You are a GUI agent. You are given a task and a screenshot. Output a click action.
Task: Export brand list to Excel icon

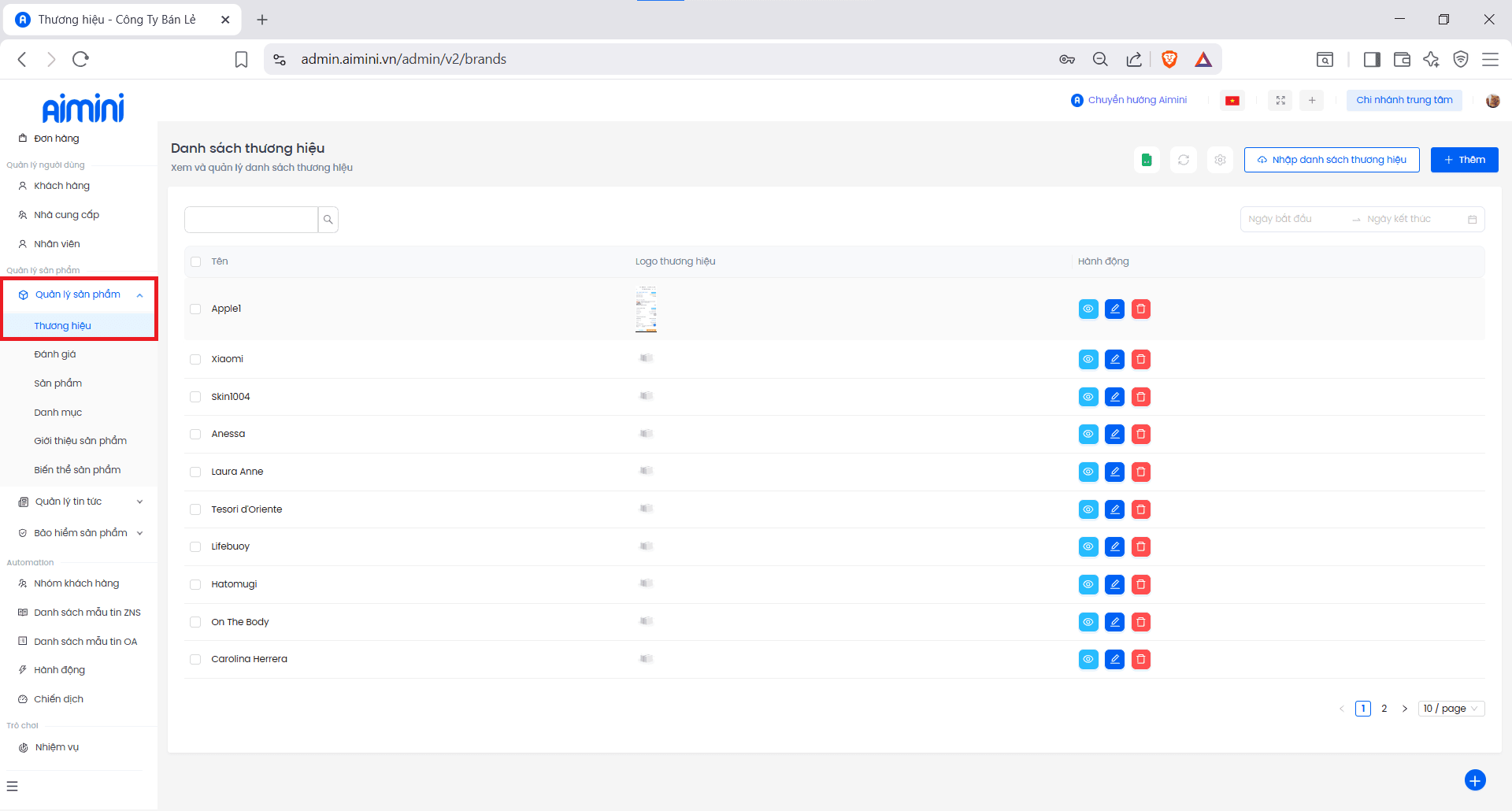1147,160
